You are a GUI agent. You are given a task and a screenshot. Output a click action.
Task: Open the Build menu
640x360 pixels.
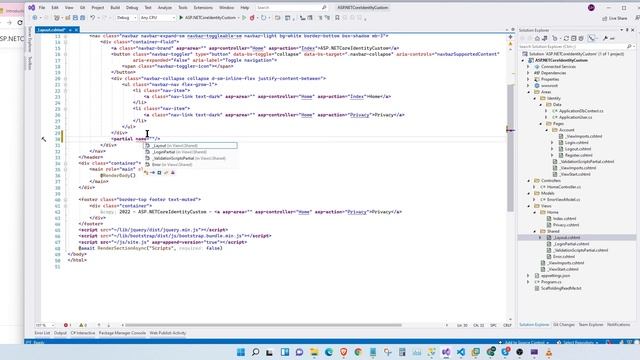115,7
